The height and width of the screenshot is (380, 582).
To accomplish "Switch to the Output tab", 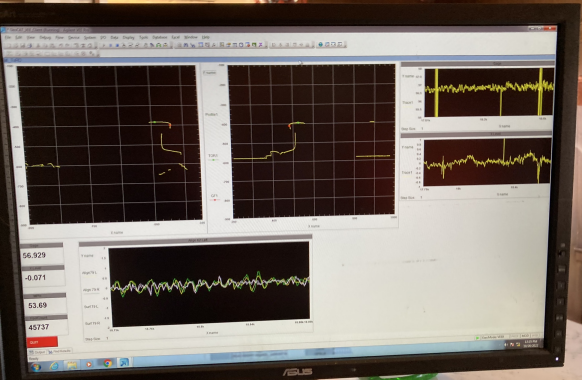I will 38,352.
